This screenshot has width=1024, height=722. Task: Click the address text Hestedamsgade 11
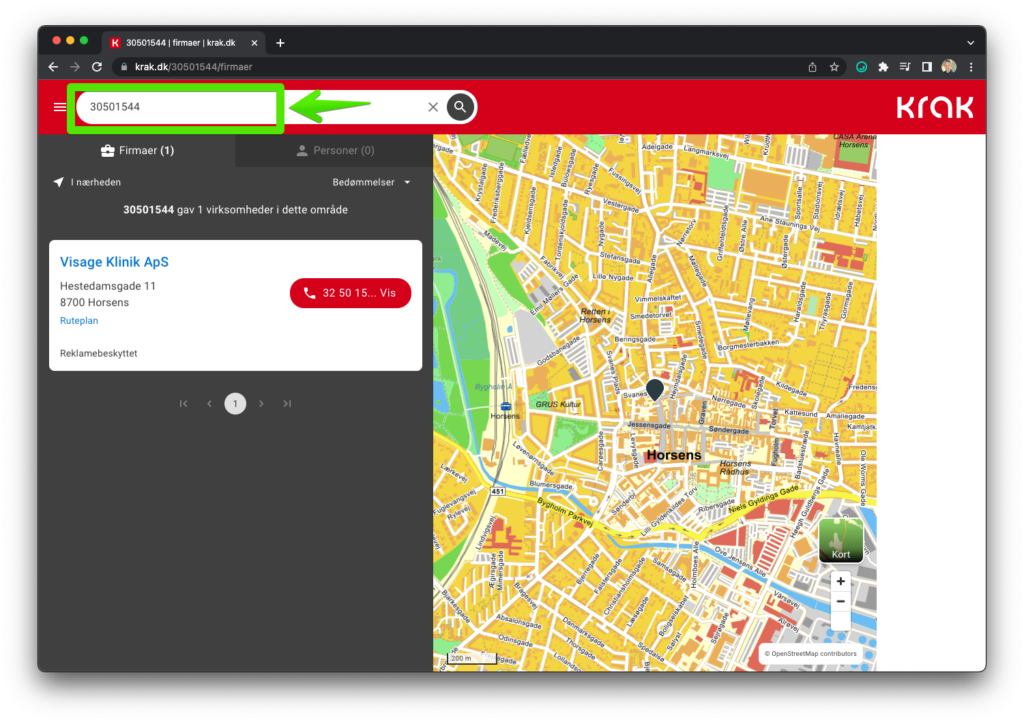[x=108, y=286]
